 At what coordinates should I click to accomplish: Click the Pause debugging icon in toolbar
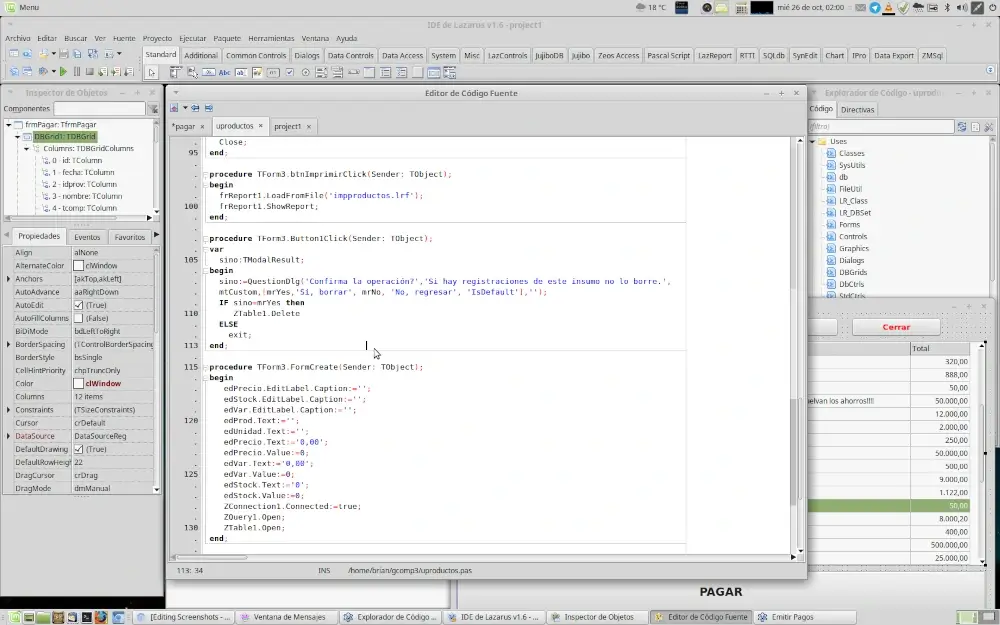click(x=77, y=71)
